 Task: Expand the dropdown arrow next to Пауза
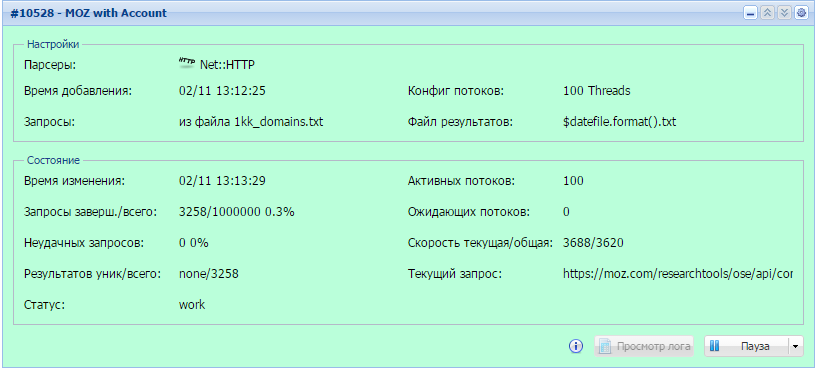click(x=796, y=346)
